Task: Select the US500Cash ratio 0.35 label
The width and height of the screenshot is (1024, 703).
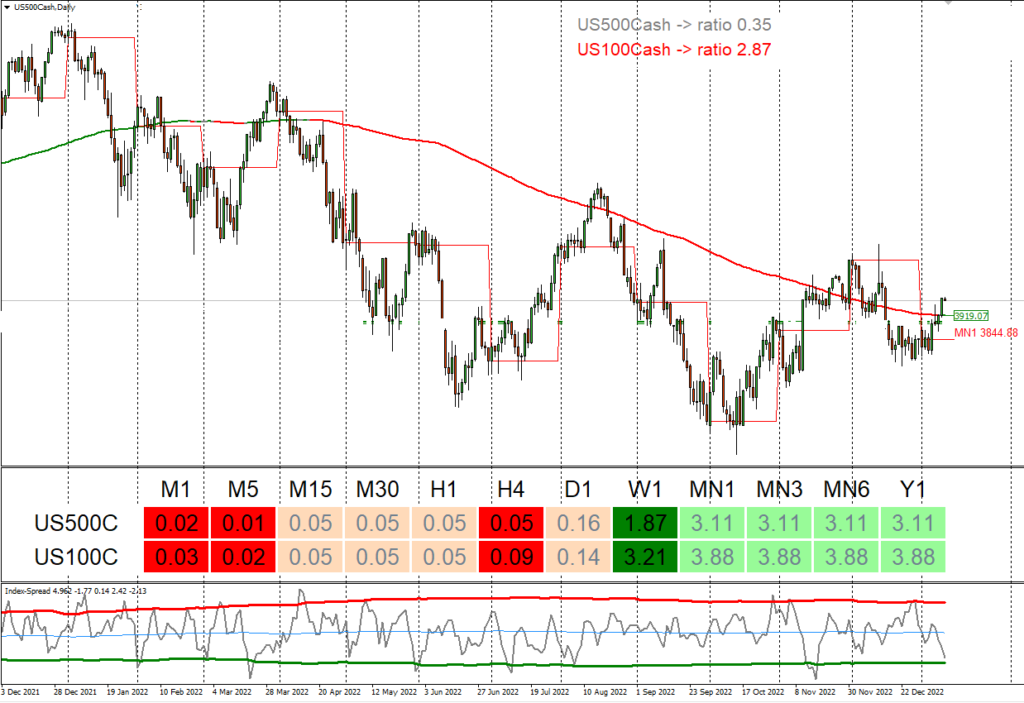Action: point(674,25)
